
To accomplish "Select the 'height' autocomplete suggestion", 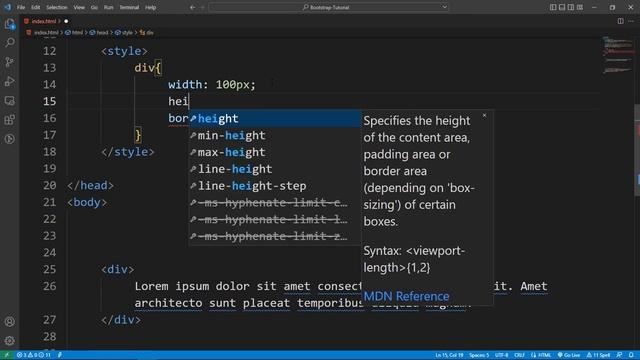I will tap(275, 119).
